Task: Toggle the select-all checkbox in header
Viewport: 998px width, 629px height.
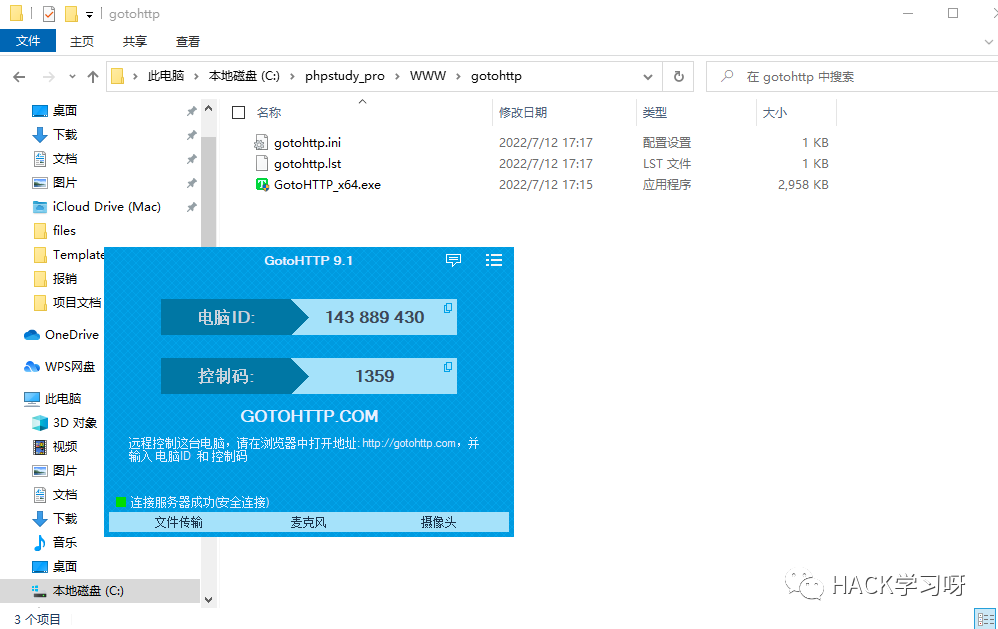Action: coord(239,113)
